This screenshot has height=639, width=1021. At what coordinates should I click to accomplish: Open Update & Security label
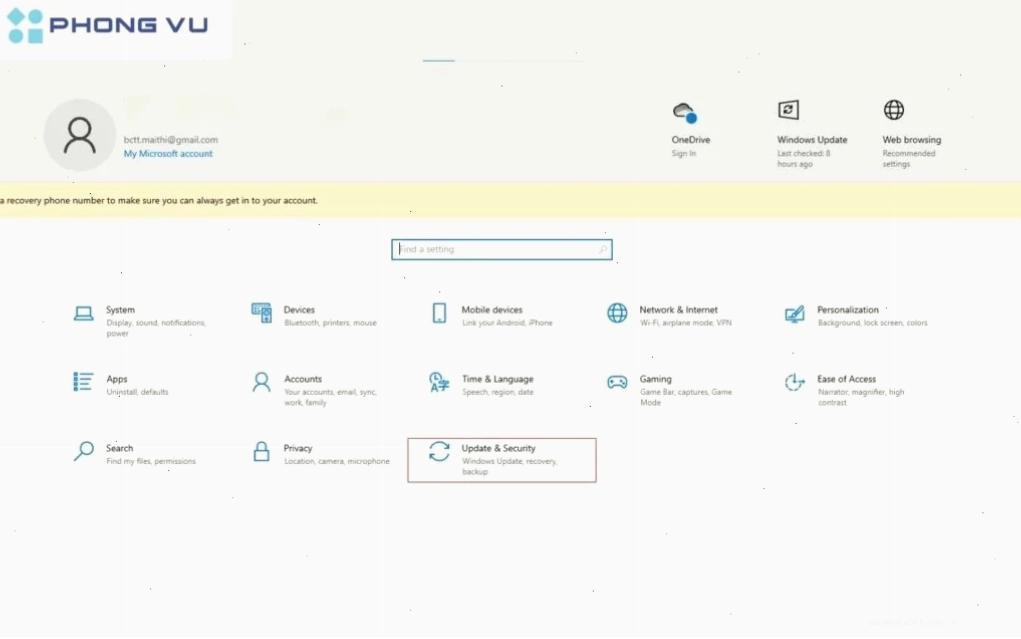coord(498,448)
